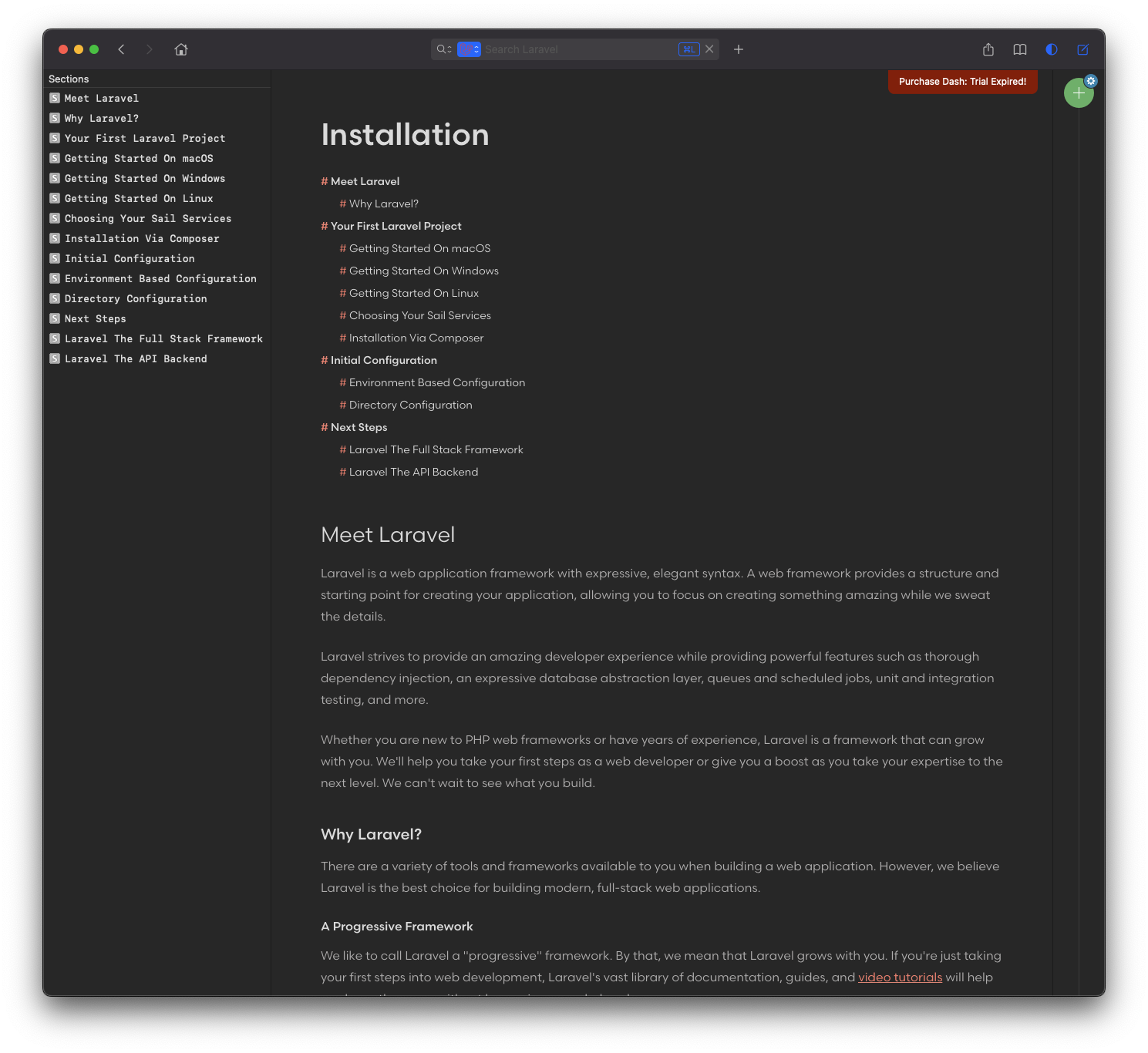This screenshot has height=1053, width=1148.
Task: Open the blue gear badge settings
Action: 1091,81
